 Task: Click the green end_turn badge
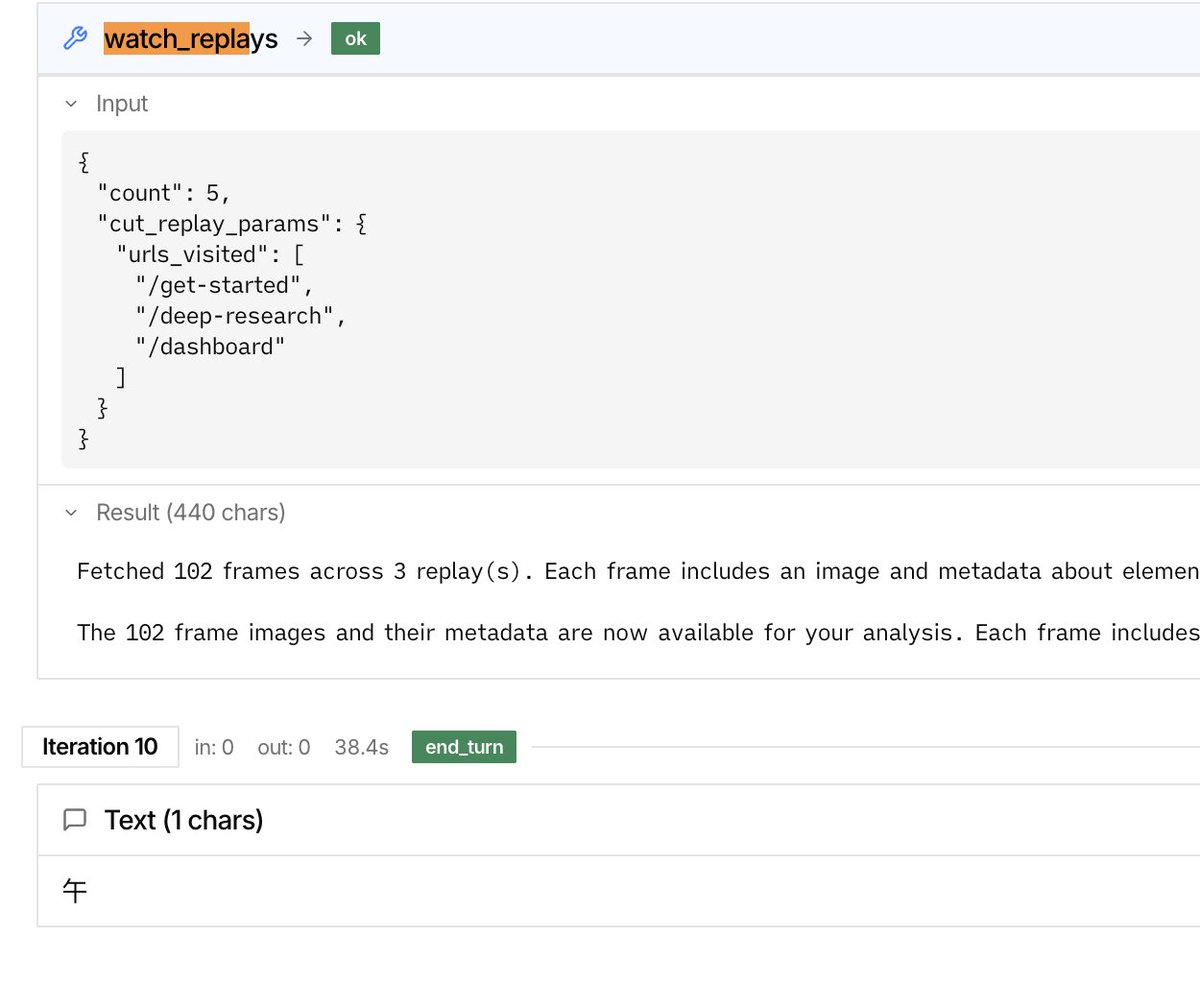pyautogui.click(x=464, y=747)
